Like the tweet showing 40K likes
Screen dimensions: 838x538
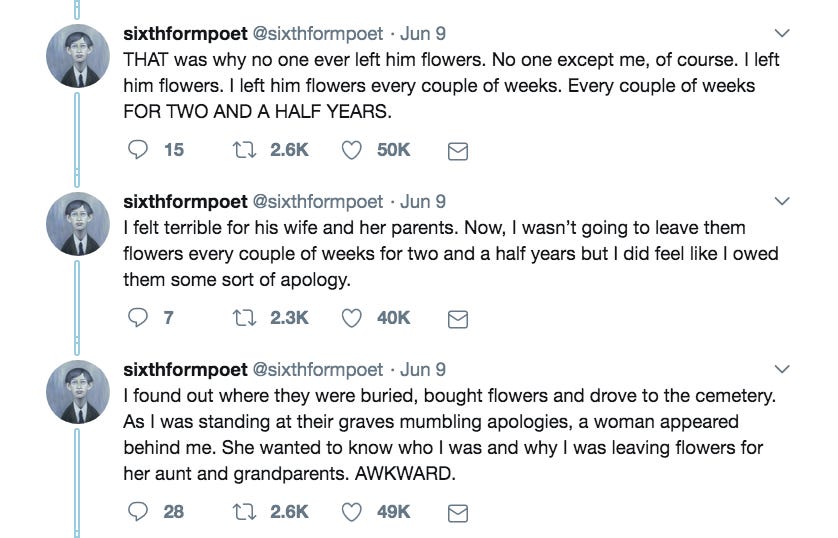pyautogui.click(x=352, y=318)
